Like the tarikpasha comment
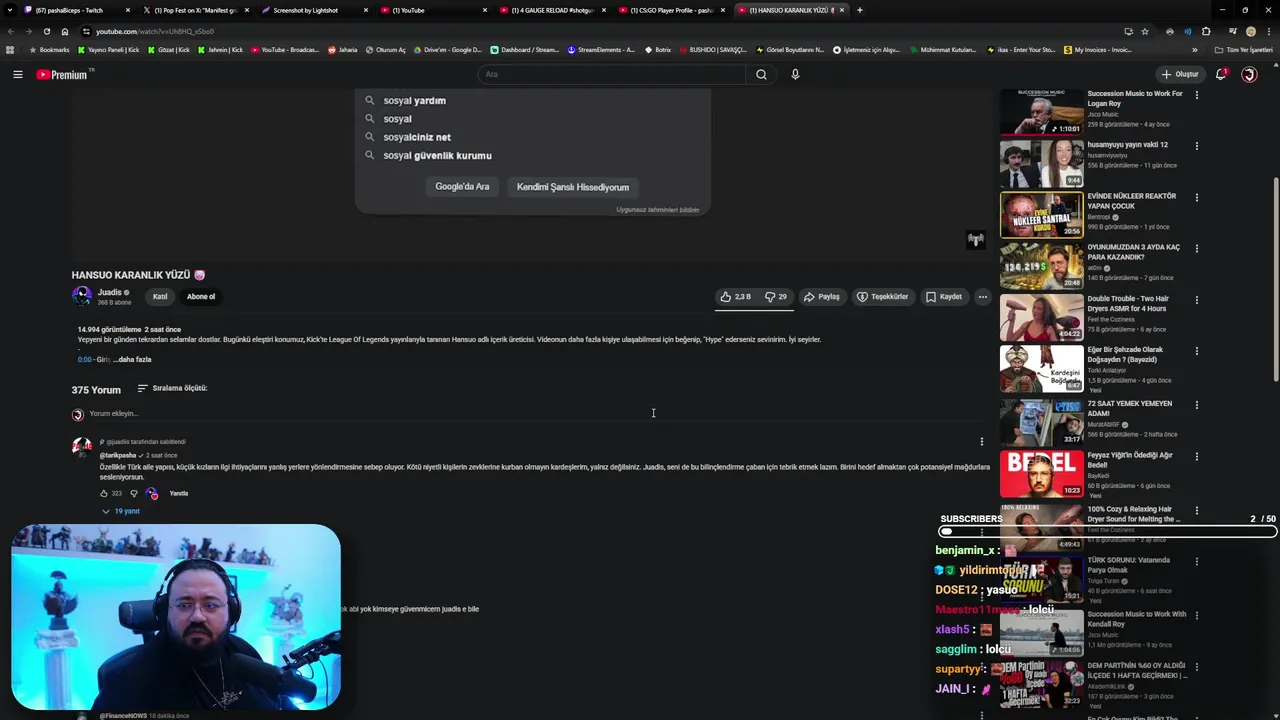This screenshot has width=1280, height=720. pyautogui.click(x=104, y=493)
